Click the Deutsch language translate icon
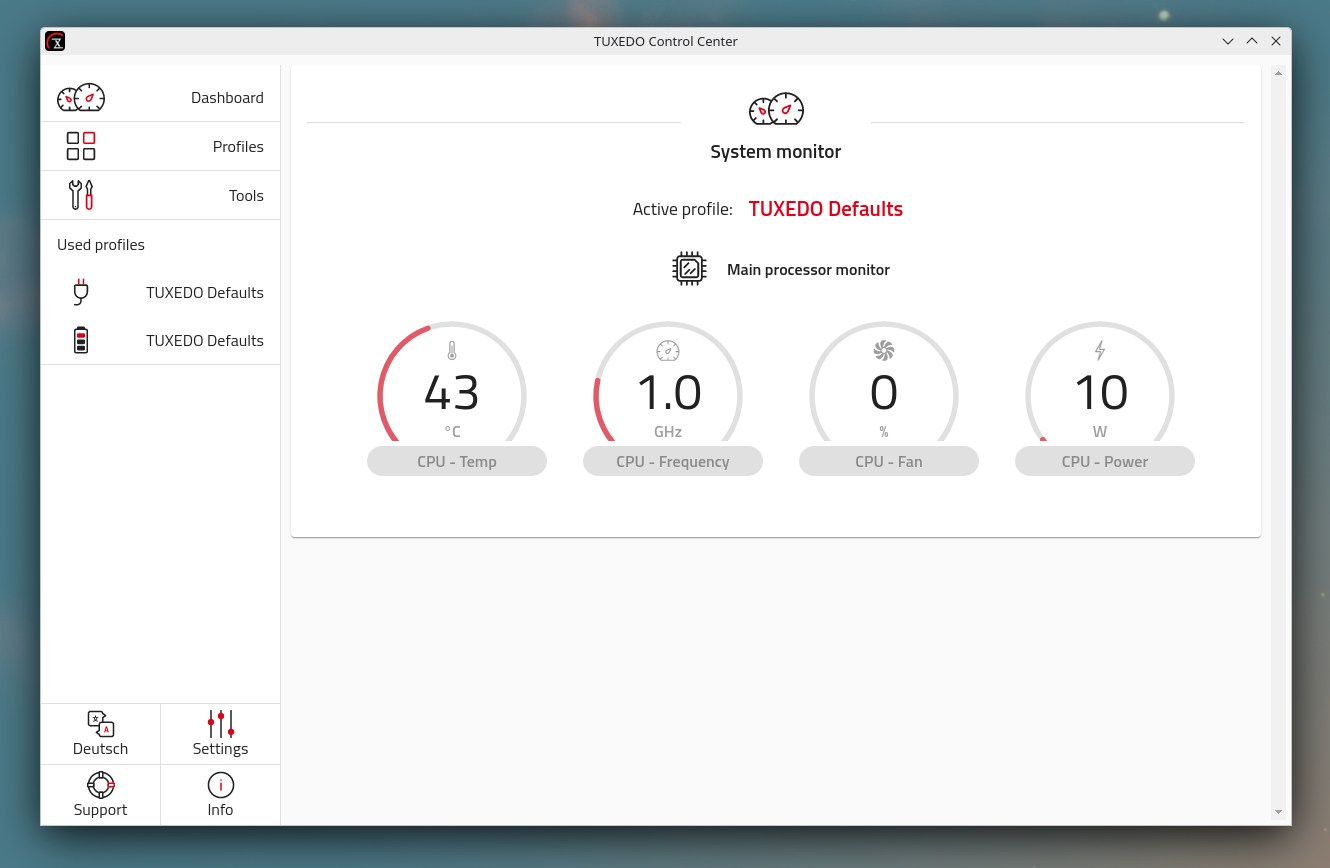The image size is (1330, 868). (100, 723)
